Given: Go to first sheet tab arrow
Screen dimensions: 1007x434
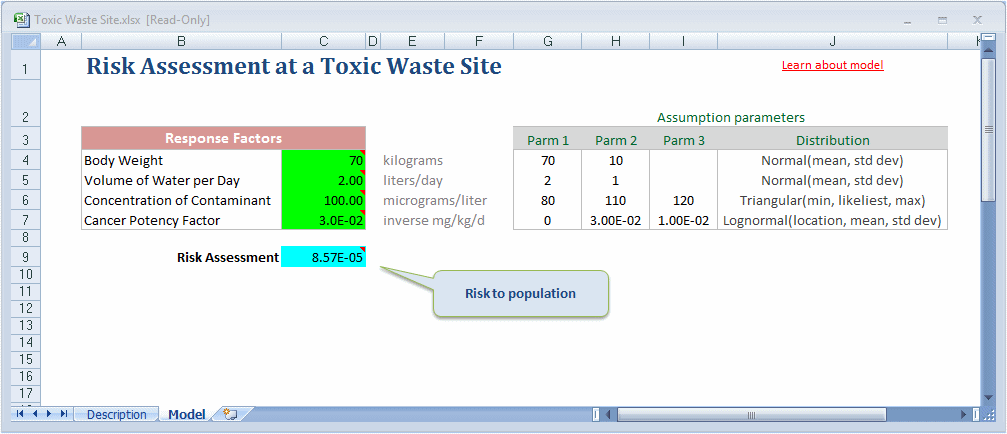Looking at the screenshot, I should pos(20,414).
